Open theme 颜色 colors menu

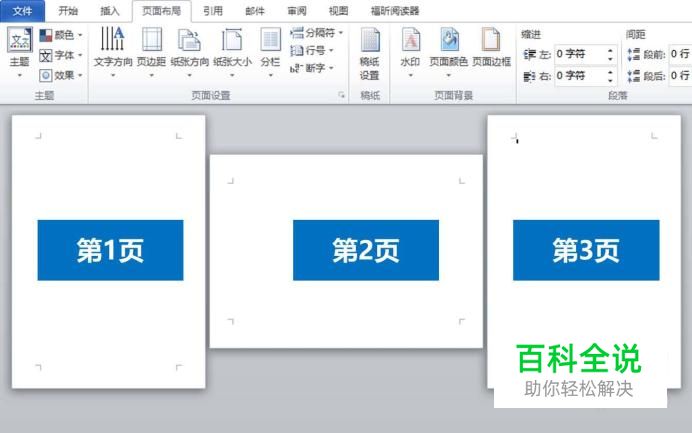[x=61, y=35]
